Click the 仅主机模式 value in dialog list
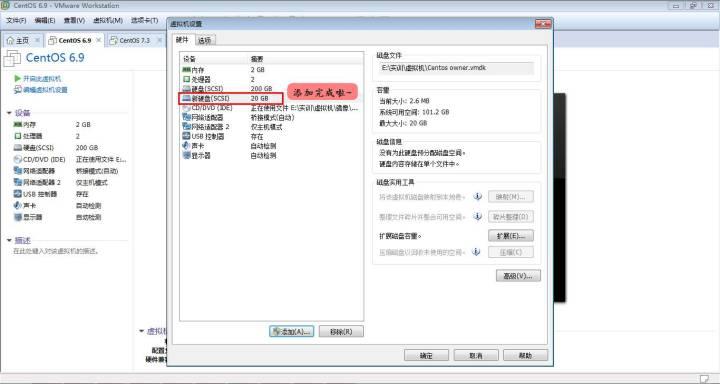Image resolution: width=720 pixels, height=384 pixels. coord(266,127)
